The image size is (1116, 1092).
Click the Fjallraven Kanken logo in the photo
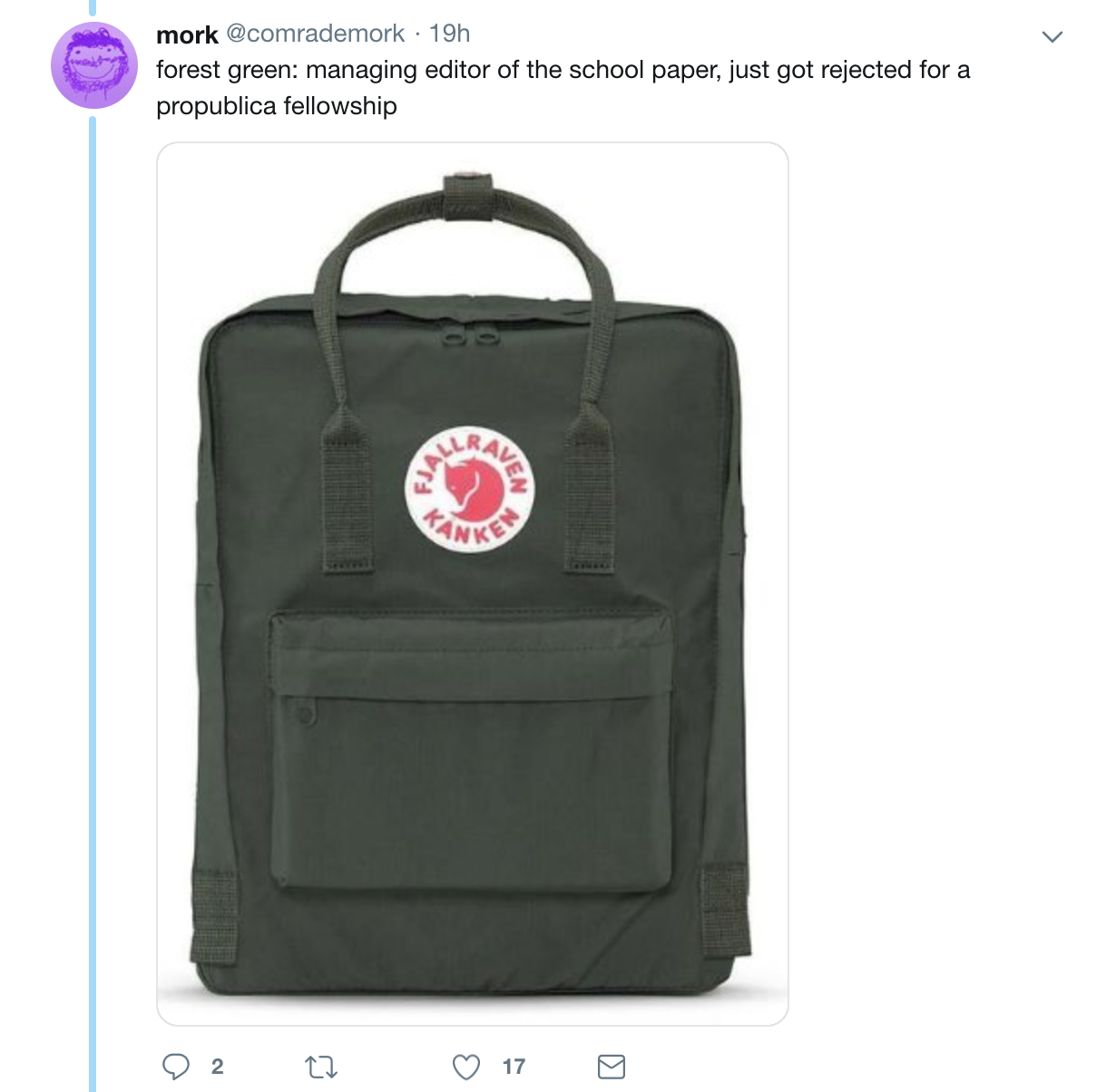pyautogui.click(x=468, y=488)
